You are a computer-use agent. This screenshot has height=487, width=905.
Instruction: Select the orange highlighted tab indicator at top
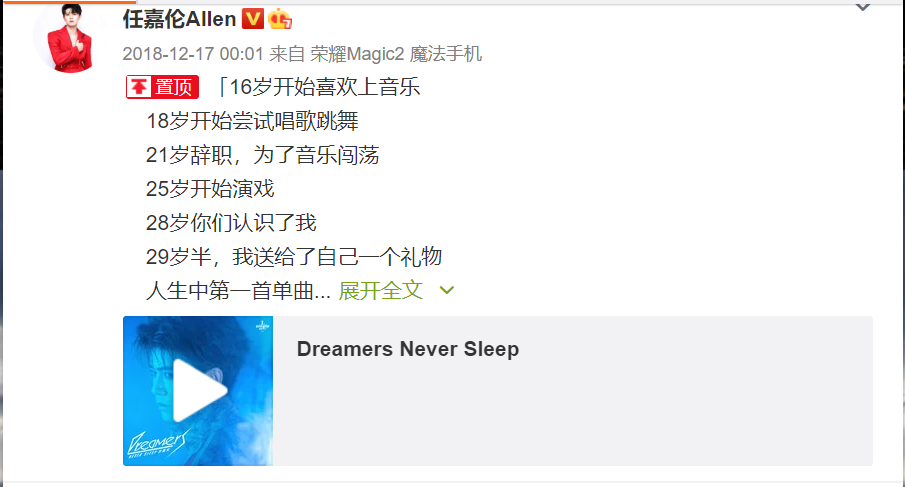click(x=70, y=2)
